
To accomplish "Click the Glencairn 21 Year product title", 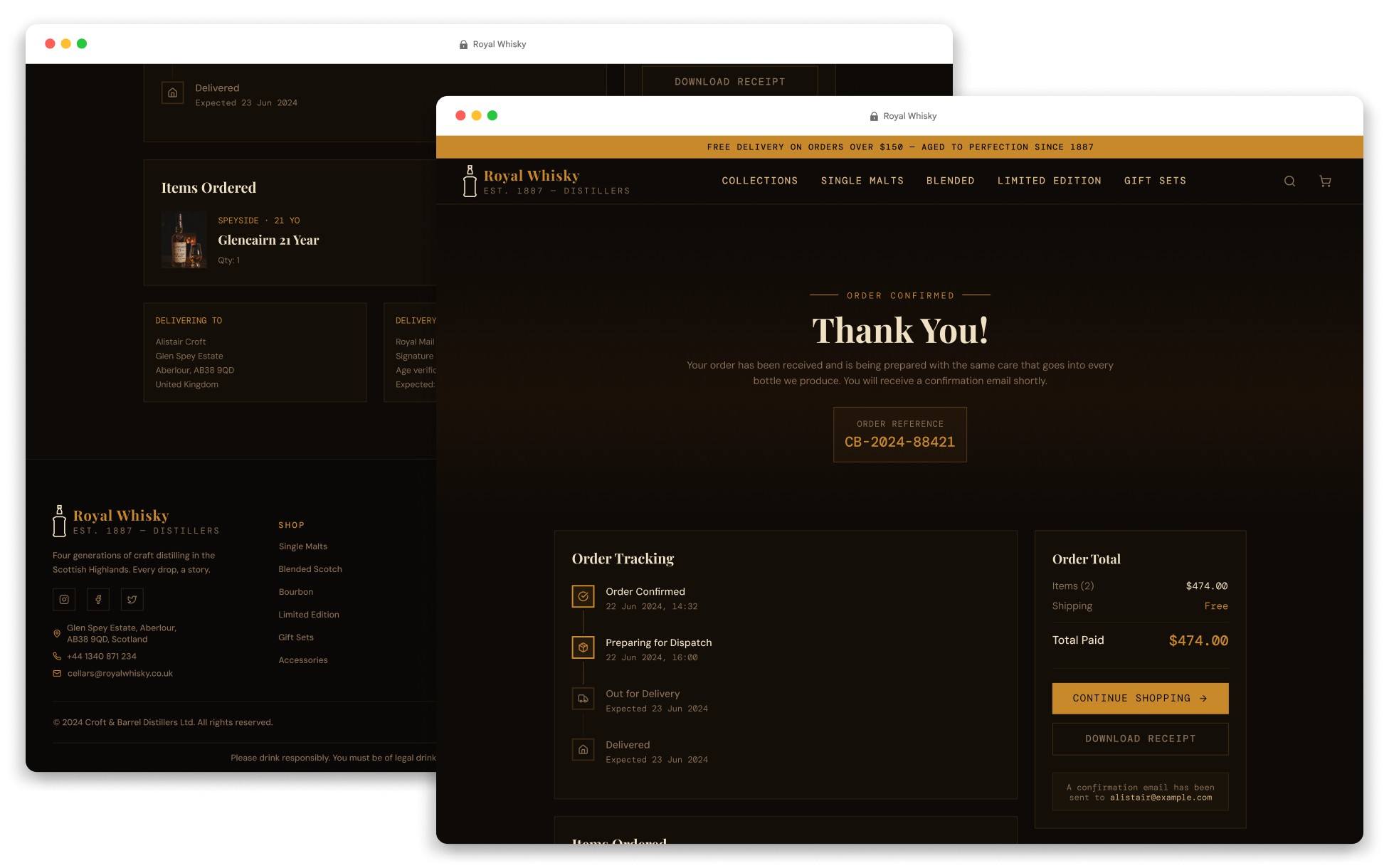I will point(268,240).
